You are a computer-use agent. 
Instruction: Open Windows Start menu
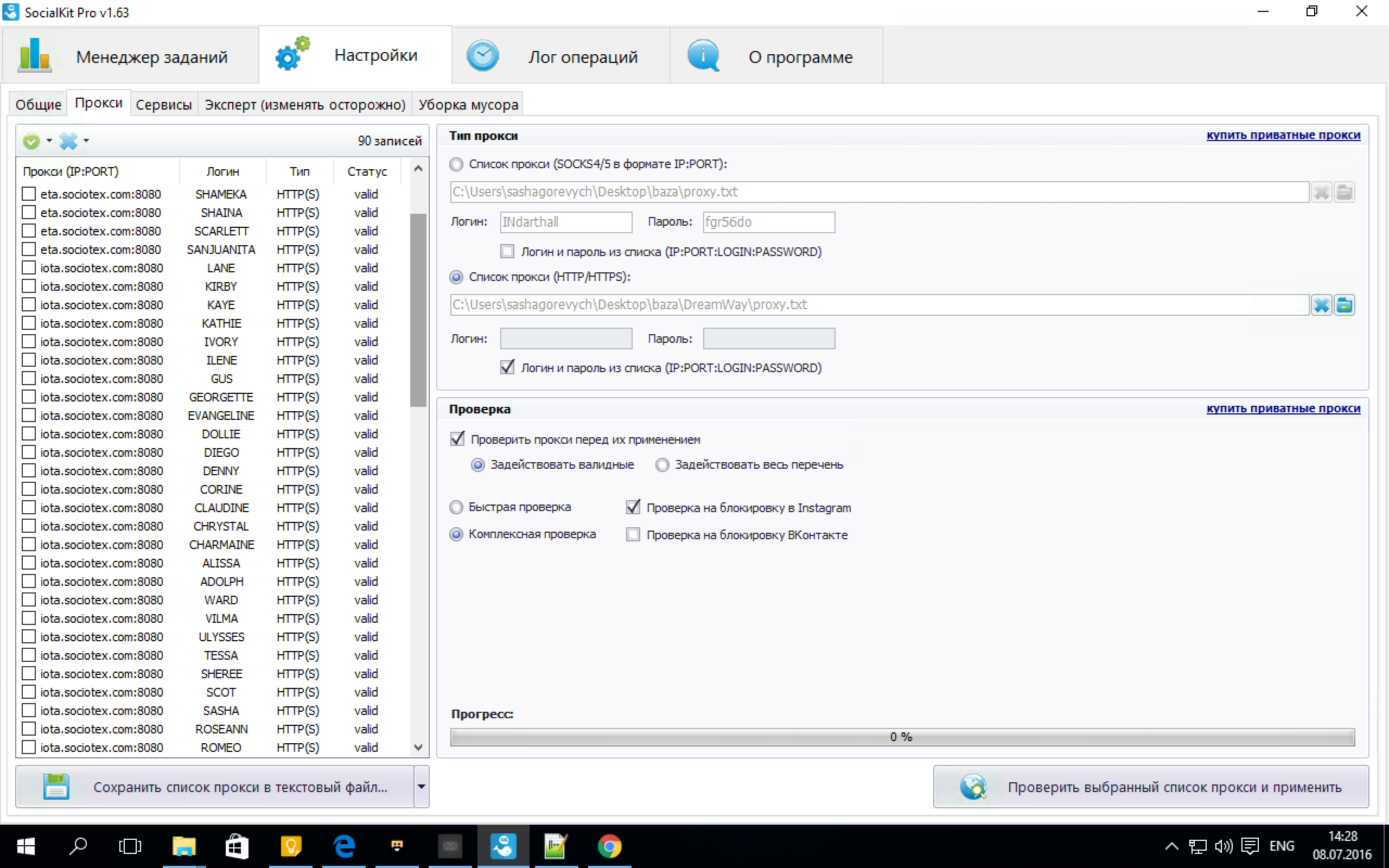[x=26, y=846]
